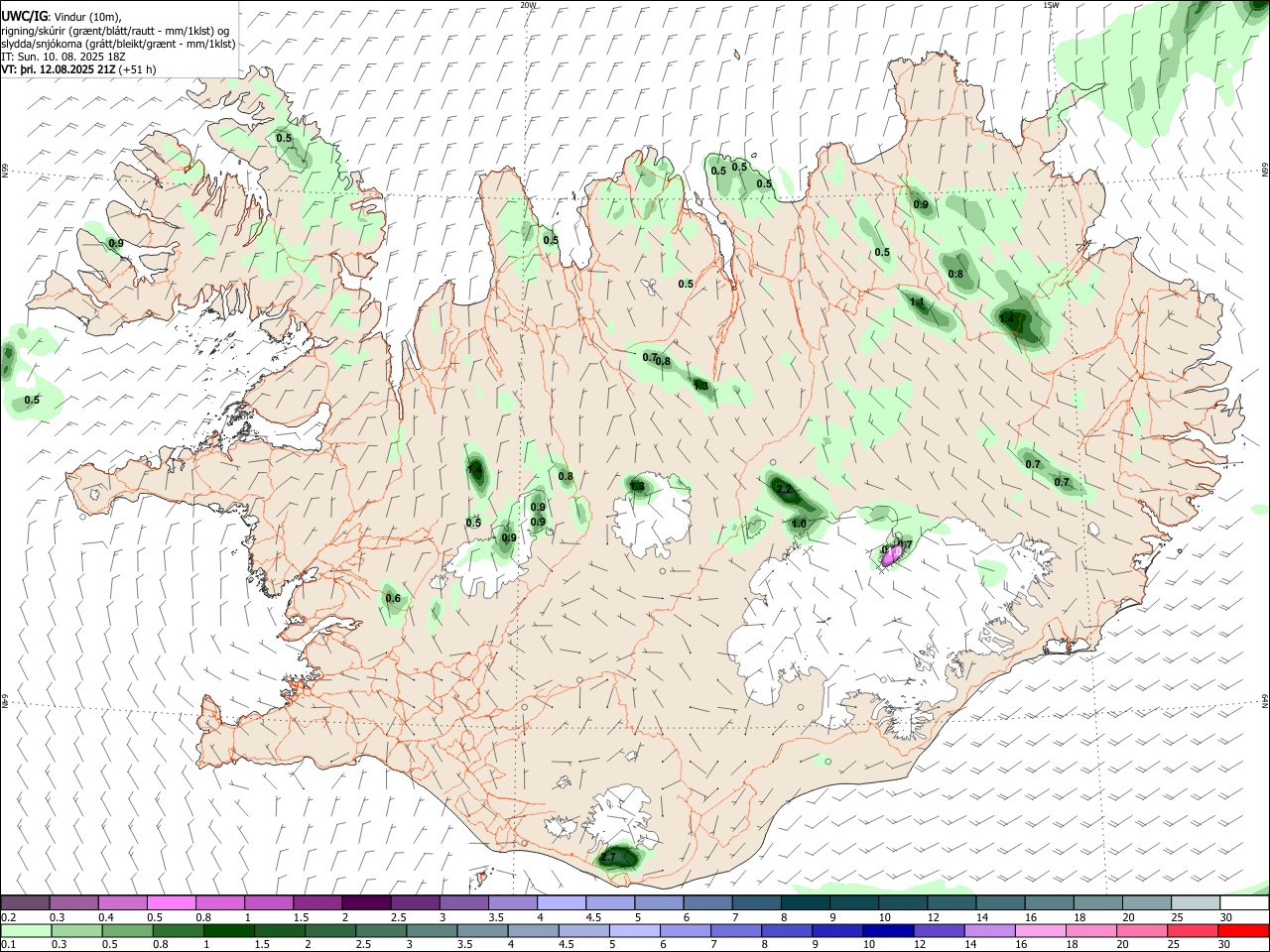
Task: Click the light lavender upper legend swatch at 4
Action: click(561, 902)
